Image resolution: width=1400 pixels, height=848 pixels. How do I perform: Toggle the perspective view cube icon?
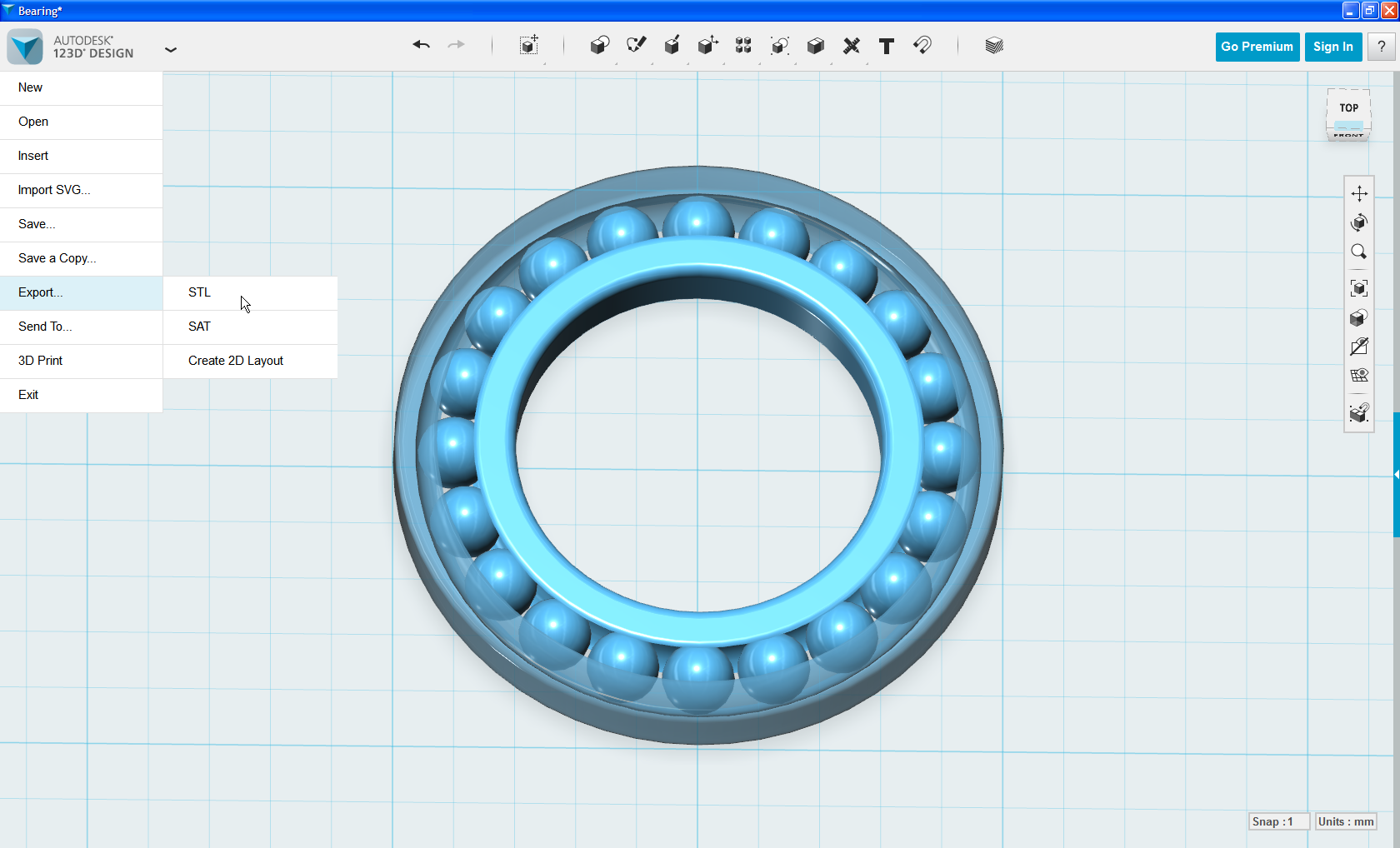pyautogui.click(x=1359, y=317)
